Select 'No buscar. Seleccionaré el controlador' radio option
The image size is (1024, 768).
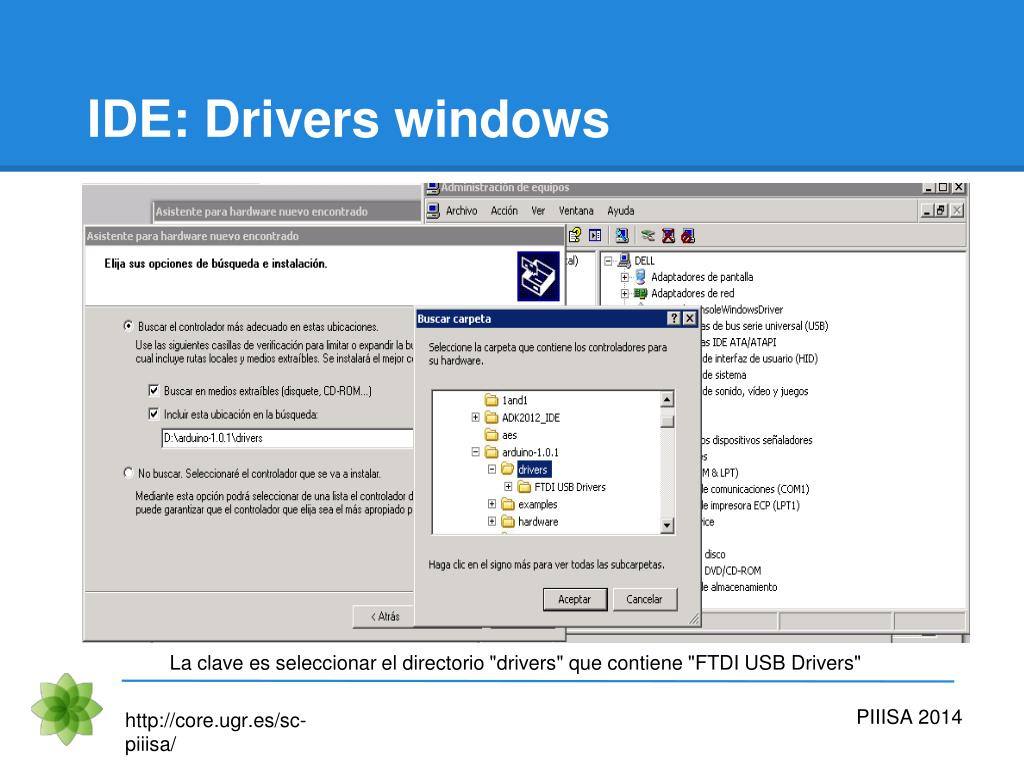pyautogui.click(x=129, y=473)
